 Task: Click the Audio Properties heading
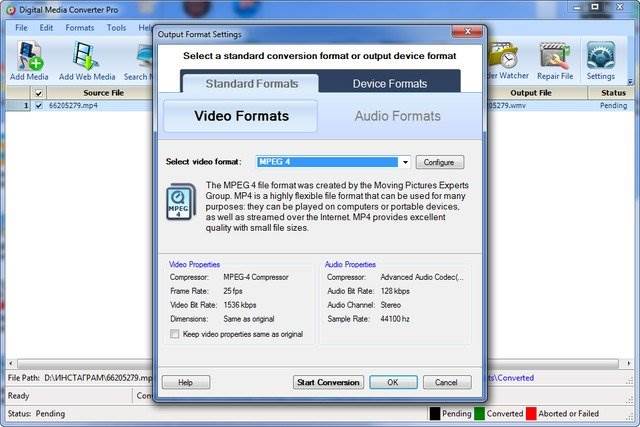point(350,265)
